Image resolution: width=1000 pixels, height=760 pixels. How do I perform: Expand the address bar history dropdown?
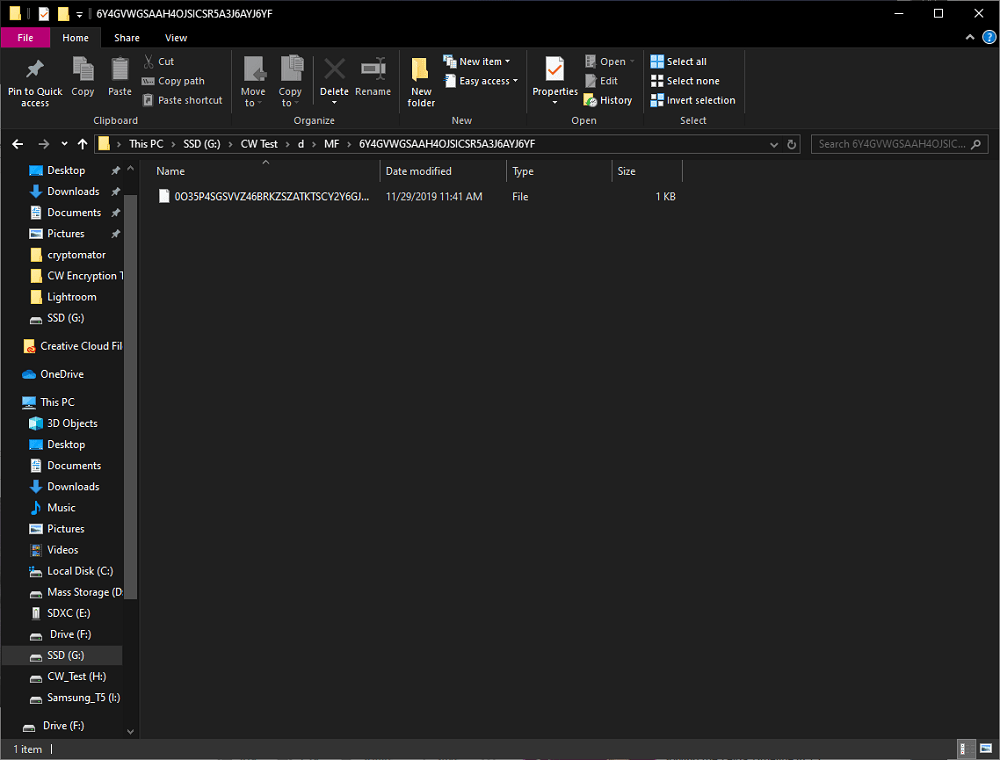pyautogui.click(x=774, y=145)
